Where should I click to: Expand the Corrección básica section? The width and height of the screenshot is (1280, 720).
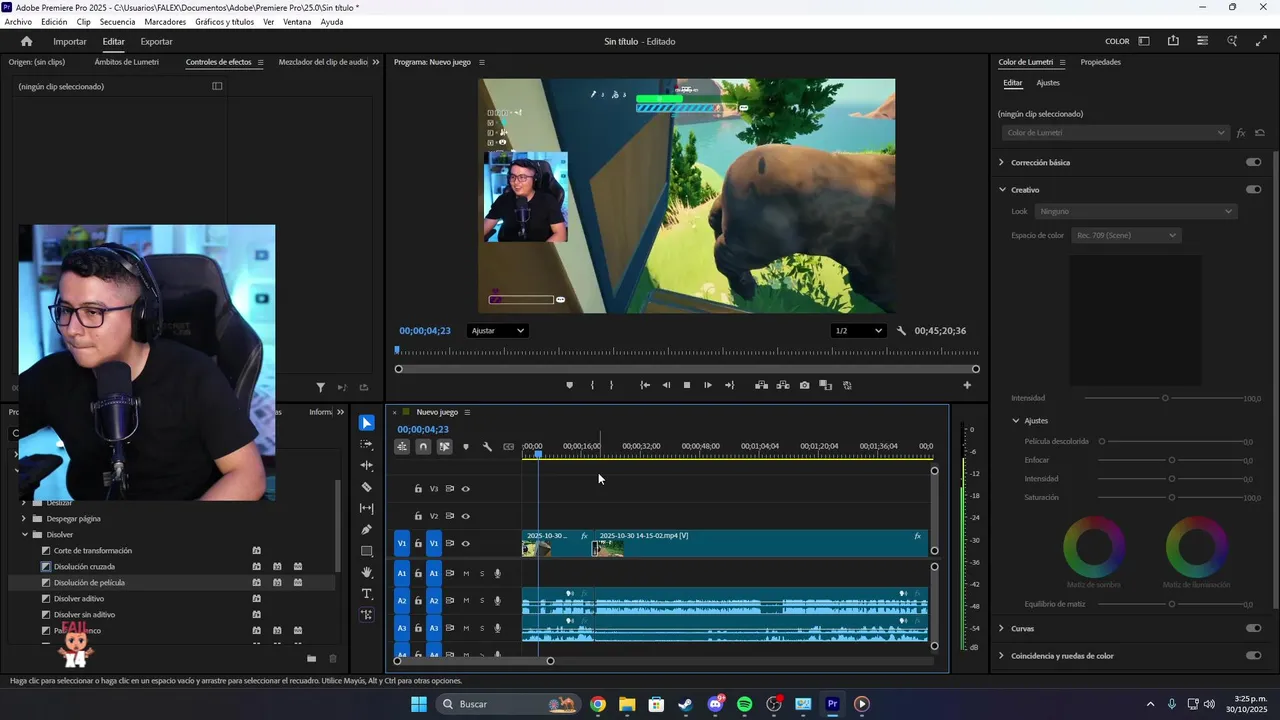click(1001, 162)
